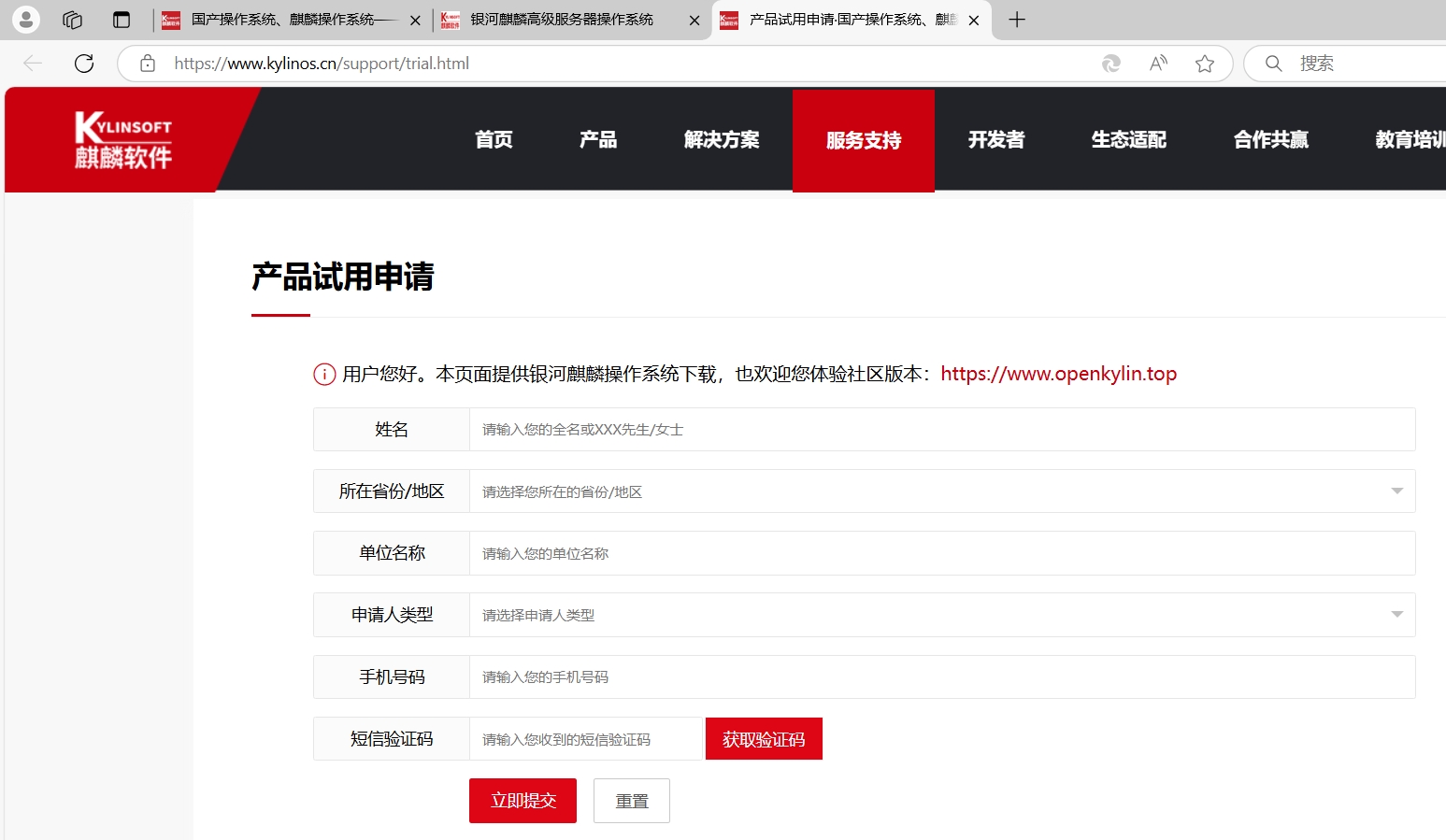
Task: Expand the 申请人类型 dropdown
Action: [x=942, y=615]
